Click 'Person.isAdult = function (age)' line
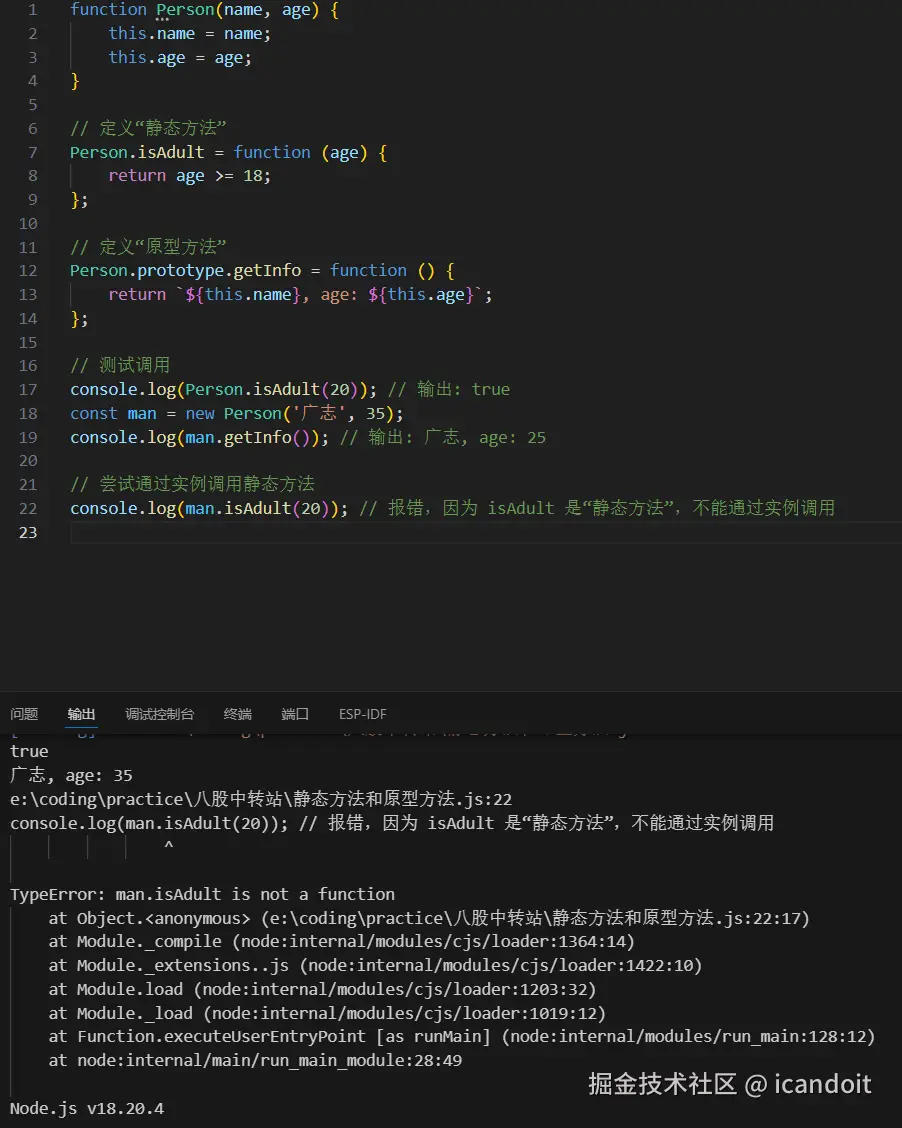 (228, 153)
